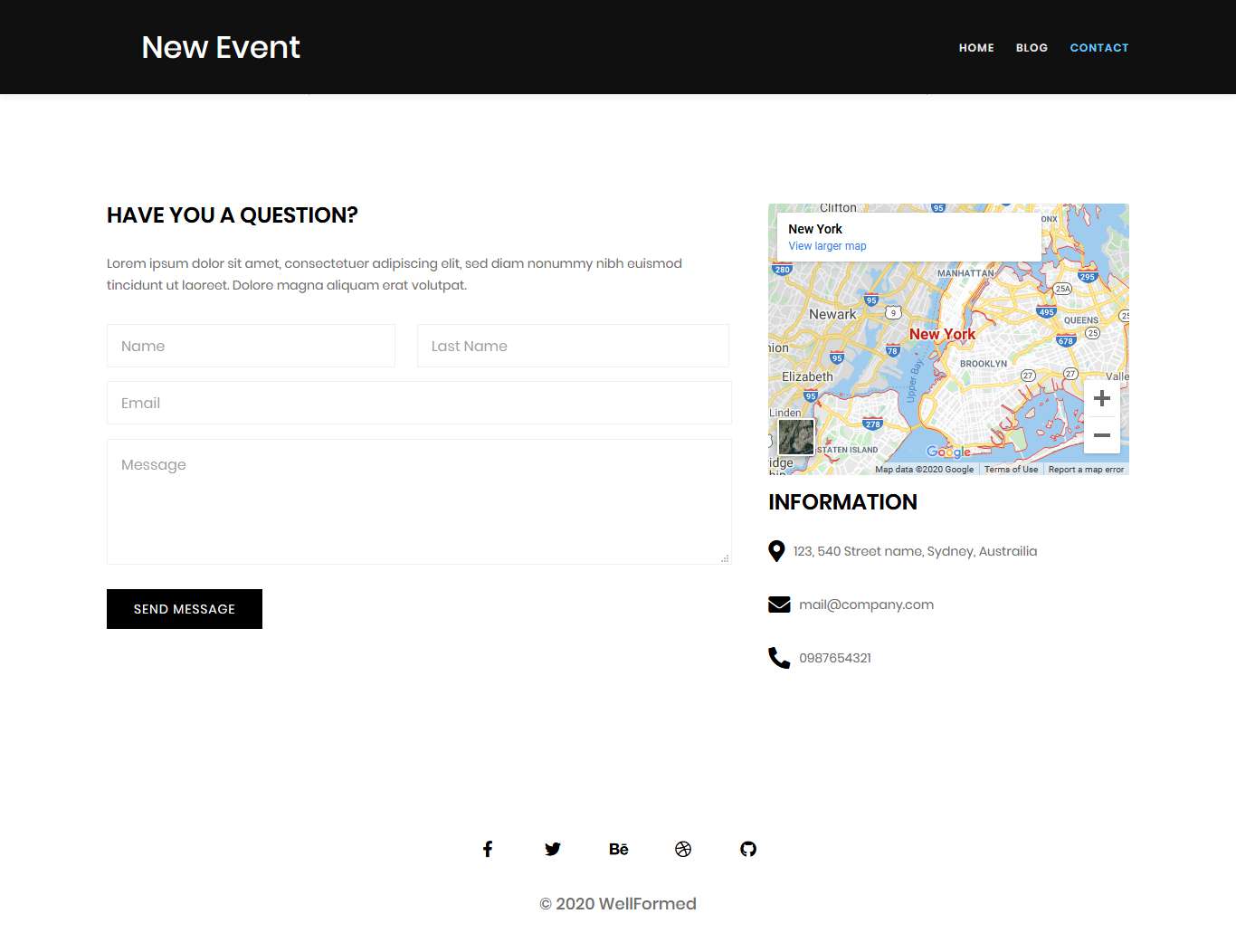This screenshot has width=1236, height=952.
Task: Click the envelope icon beside email address
Action: click(x=779, y=605)
